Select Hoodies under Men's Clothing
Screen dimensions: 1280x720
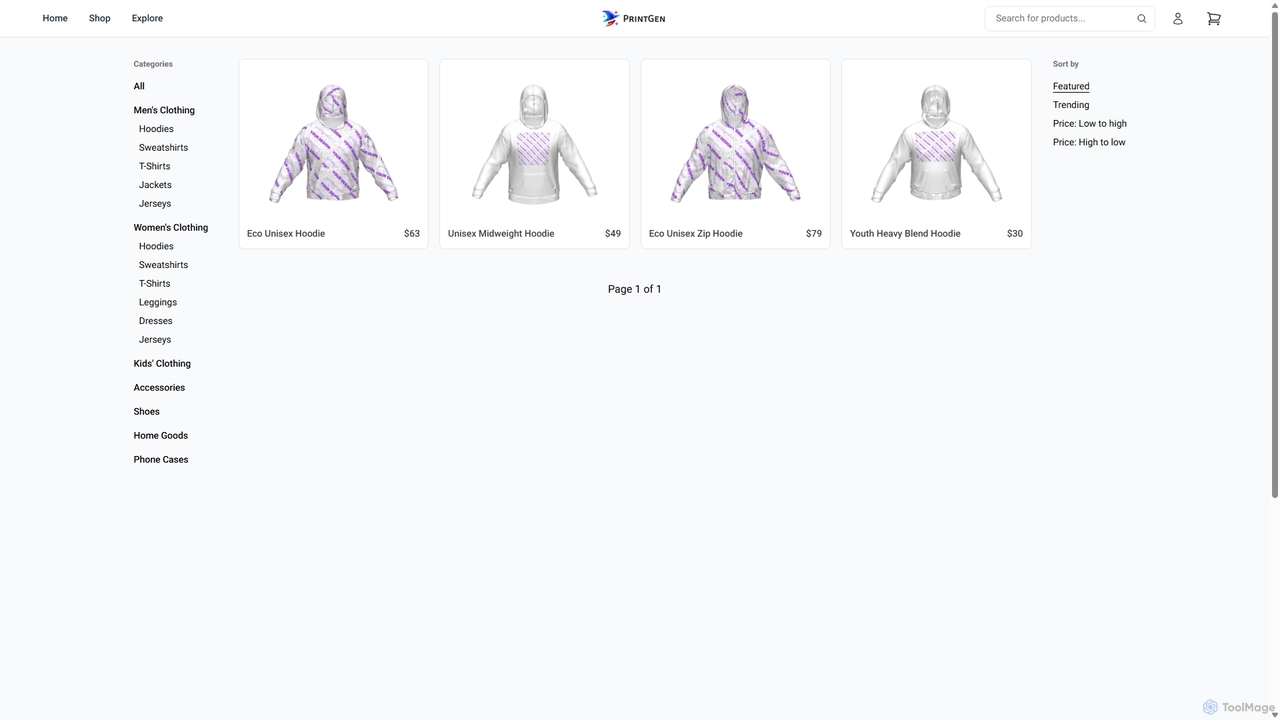(156, 129)
